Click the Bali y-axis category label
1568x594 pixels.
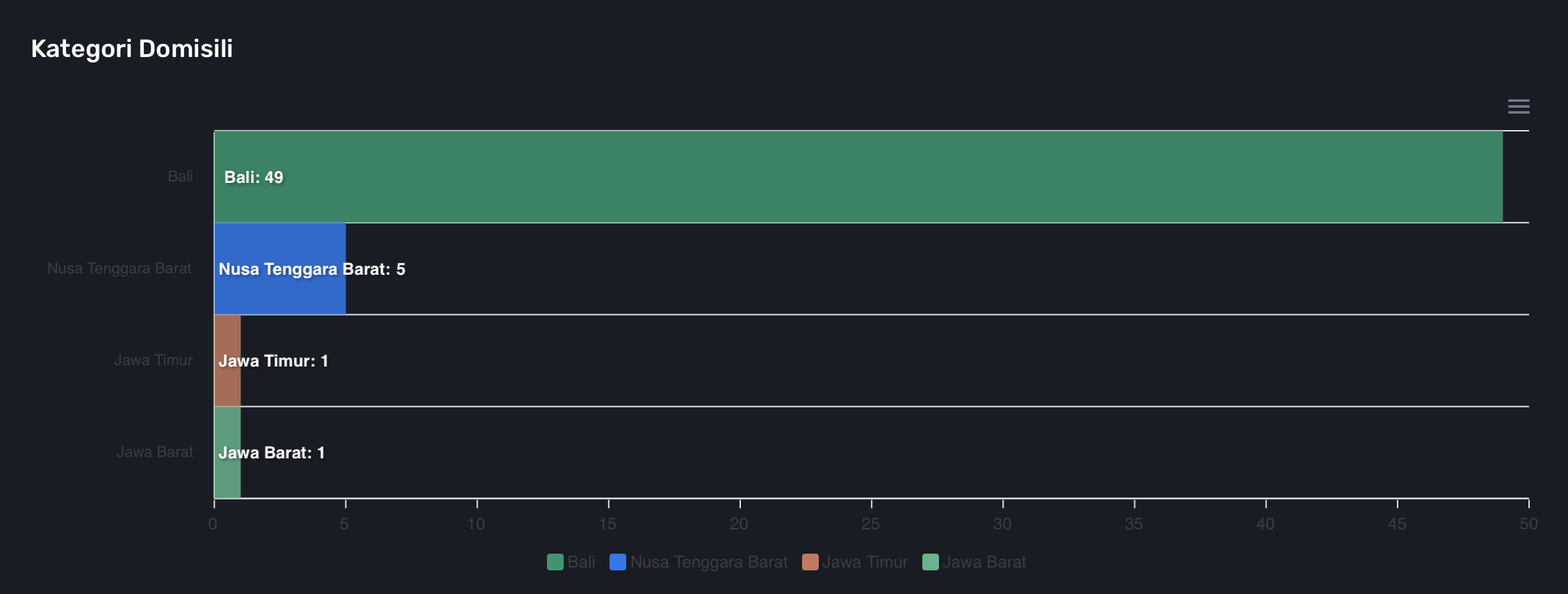click(180, 177)
